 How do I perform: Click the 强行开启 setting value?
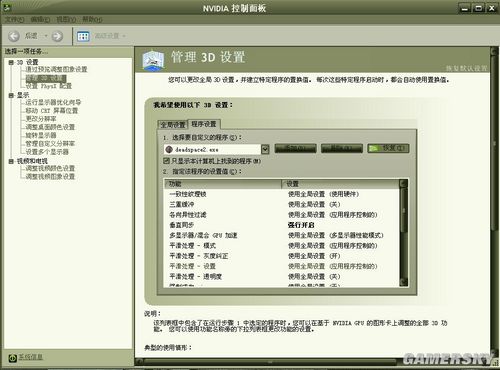(x=301, y=225)
